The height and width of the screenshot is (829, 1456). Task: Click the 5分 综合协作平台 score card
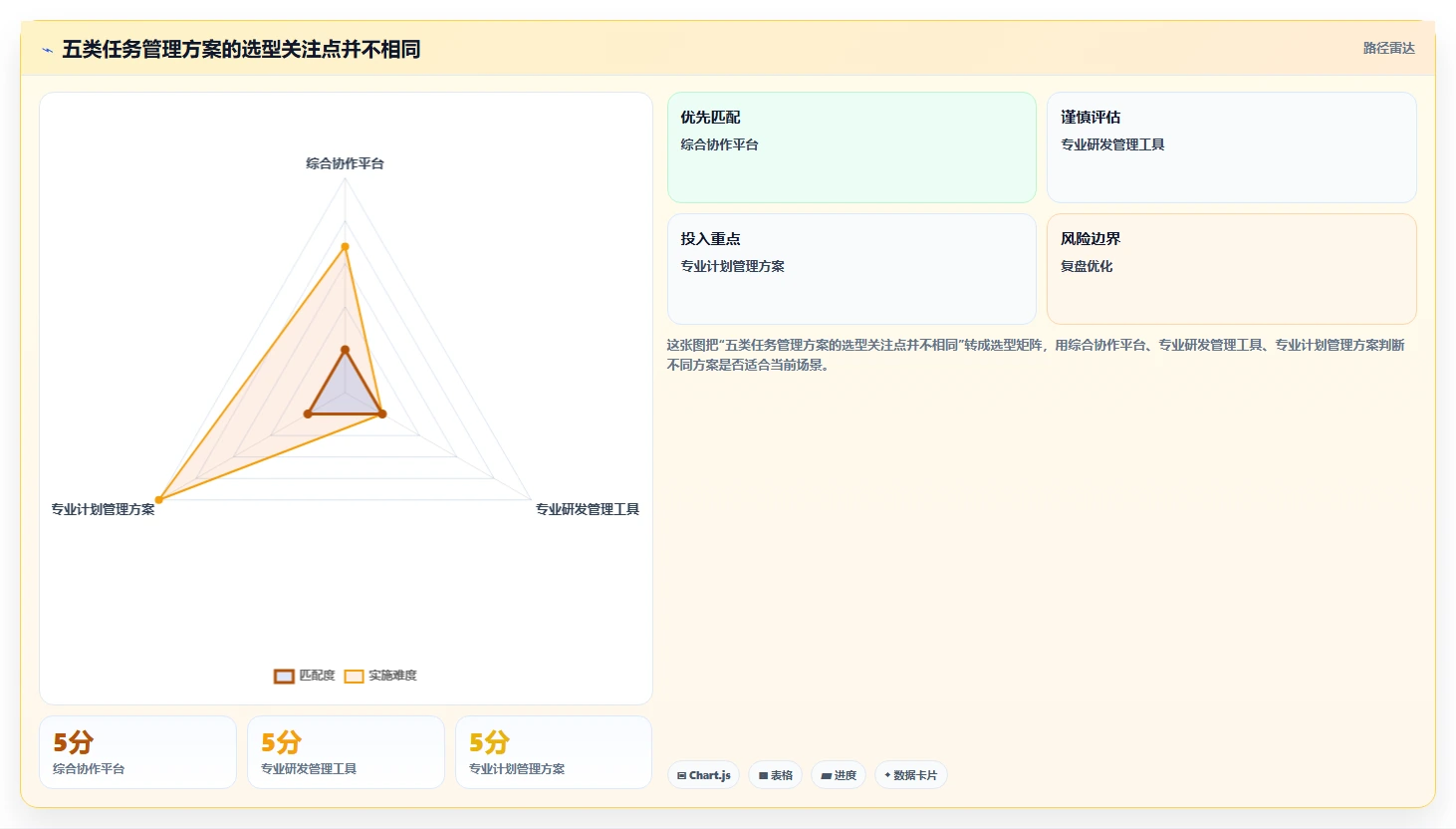(x=137, y=752)
